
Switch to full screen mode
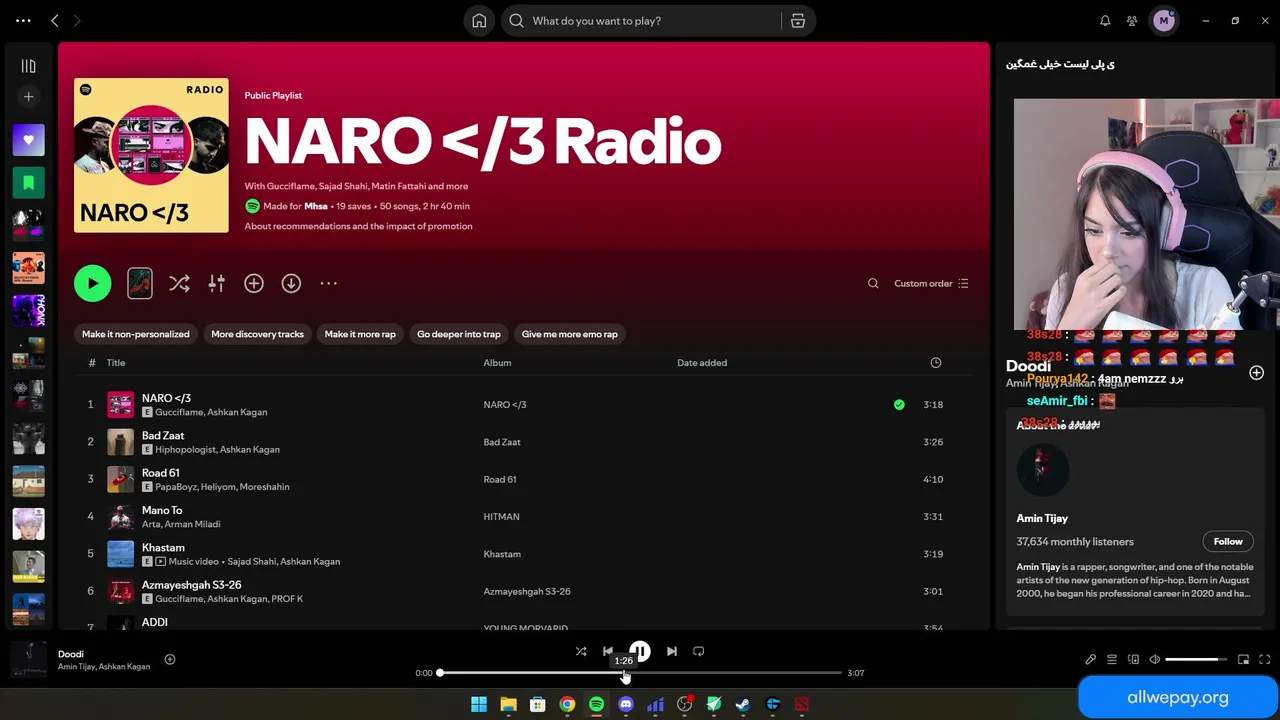pyautogui.click(x=1265, y=659)
